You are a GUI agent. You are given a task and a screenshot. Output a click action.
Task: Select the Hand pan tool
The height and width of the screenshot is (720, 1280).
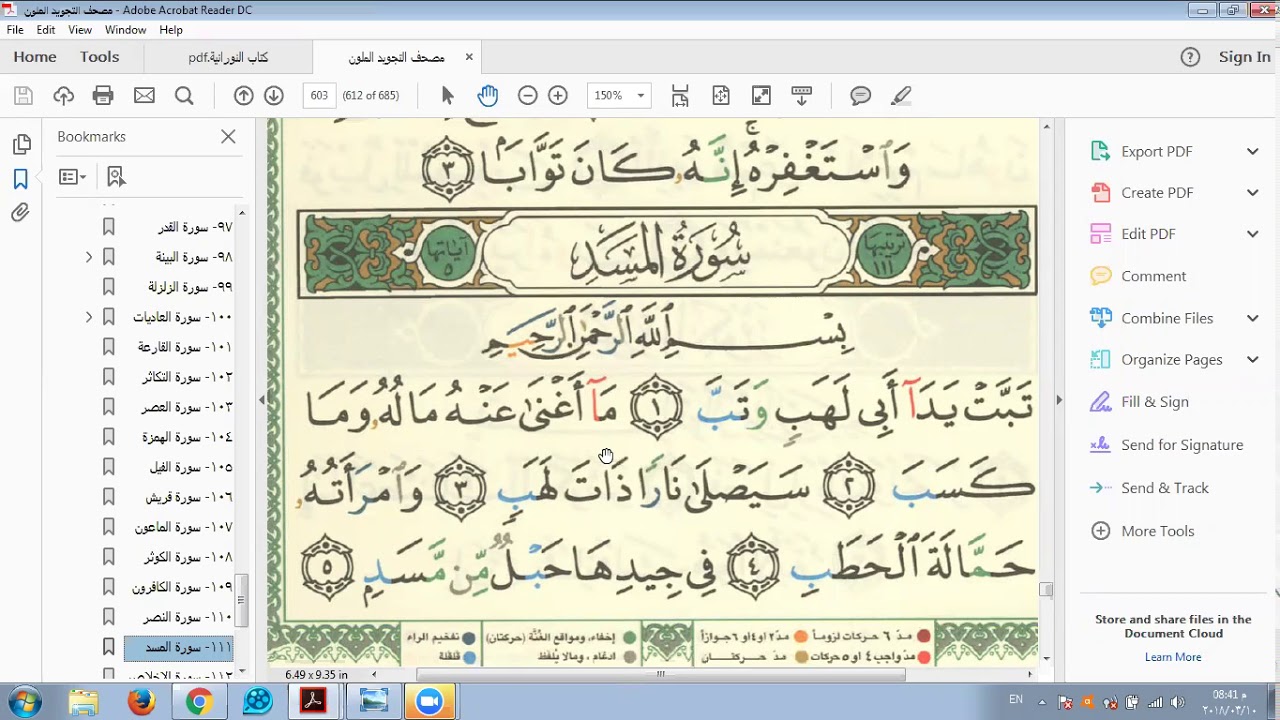point(487,96)
